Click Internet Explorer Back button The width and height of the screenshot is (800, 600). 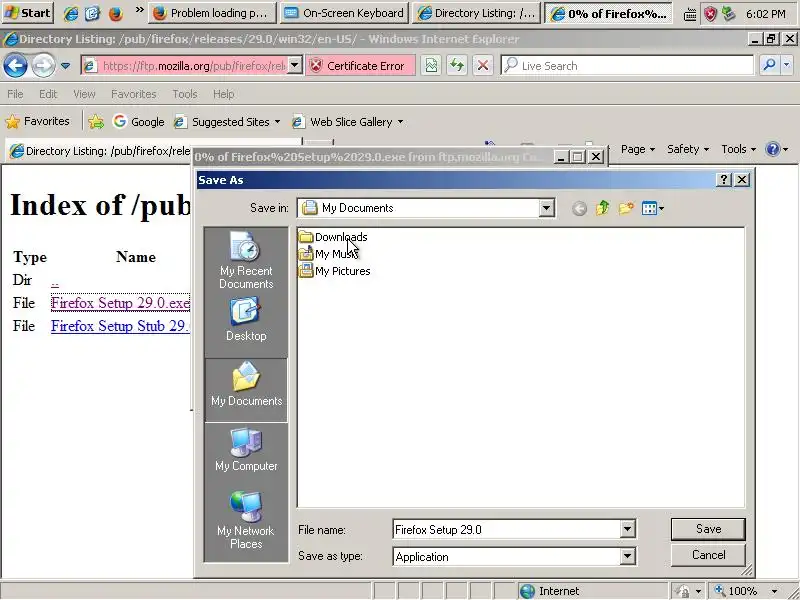pyautogui.click(x=15, y=65)
